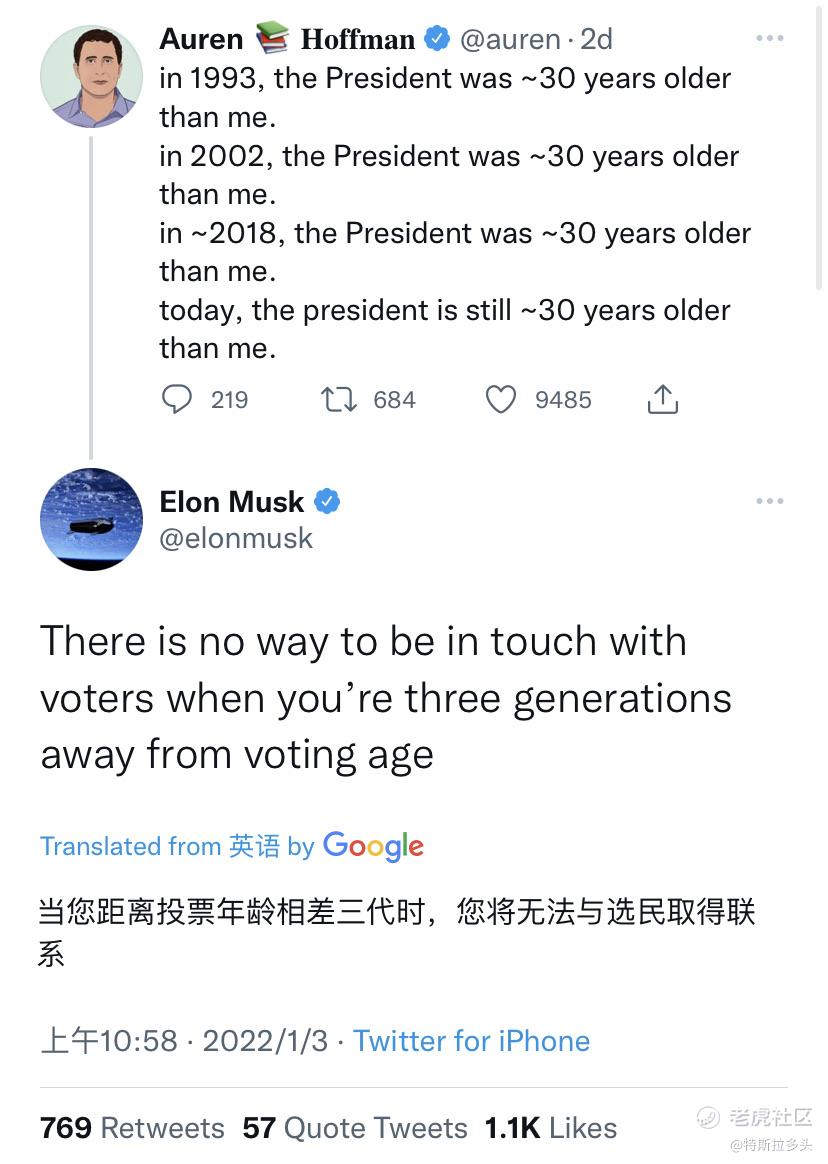Retweet Auren Hoffman's tweet
Viewport: 828px width, 1164px height.
pos(339,399)
